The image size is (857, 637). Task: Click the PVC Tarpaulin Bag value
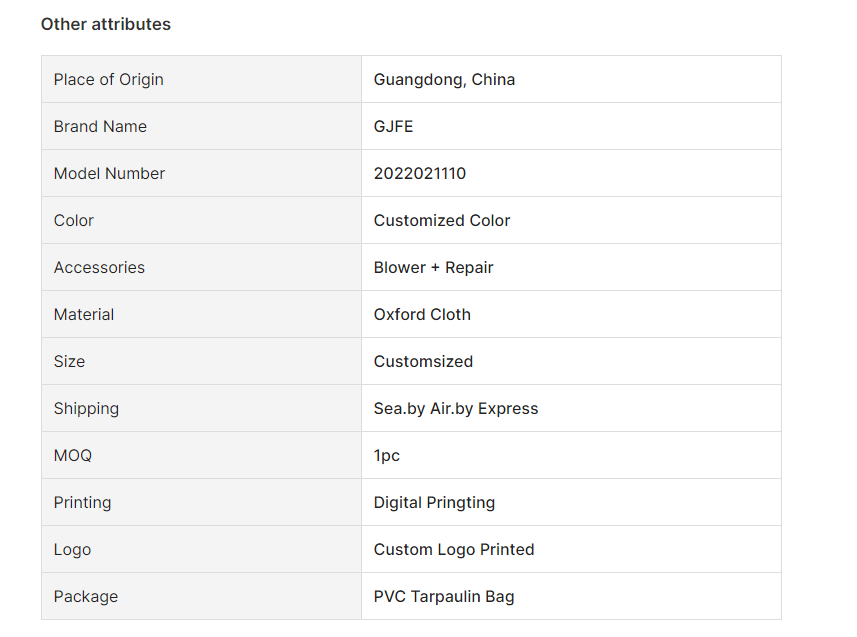point(444,597)
